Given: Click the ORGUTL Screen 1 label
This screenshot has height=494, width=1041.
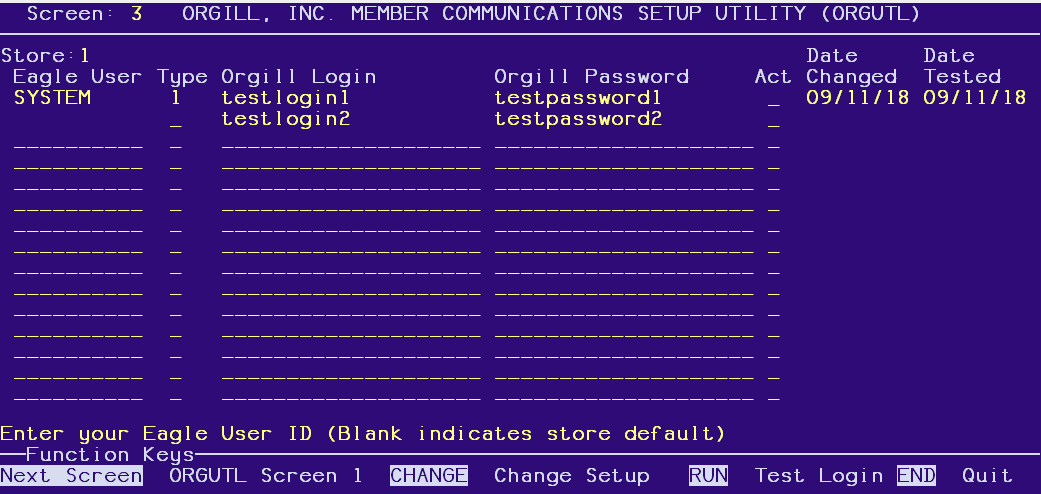Looking at the screenshot, I should coord(266,476).
